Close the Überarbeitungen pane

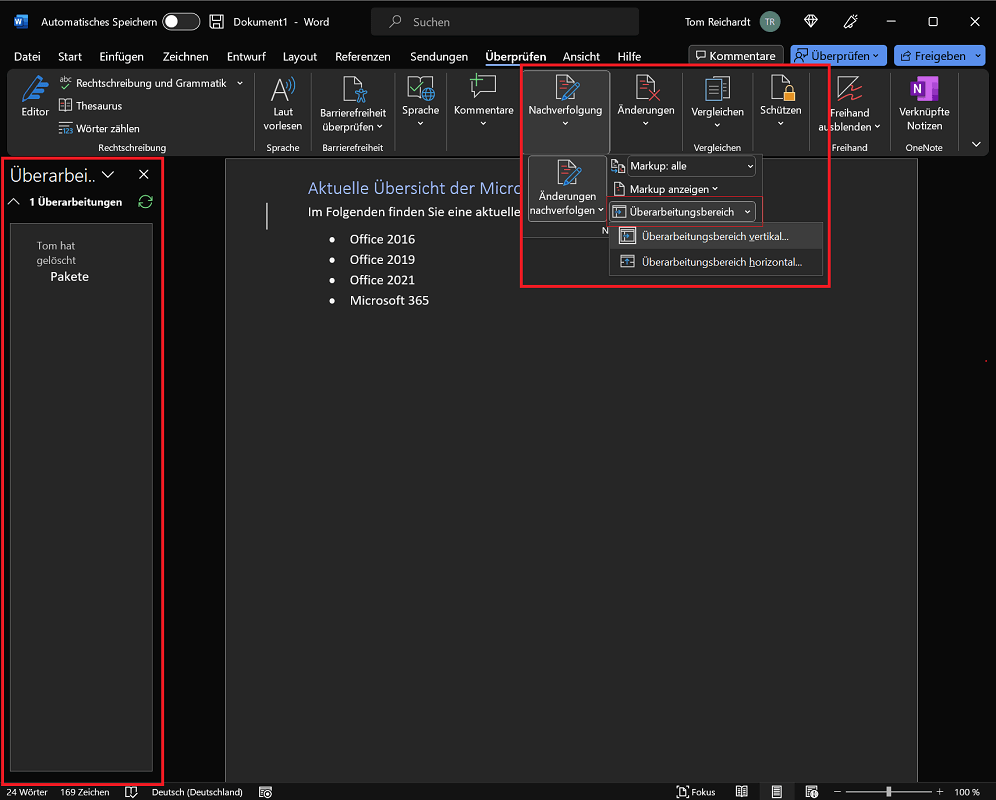point(144,175)
